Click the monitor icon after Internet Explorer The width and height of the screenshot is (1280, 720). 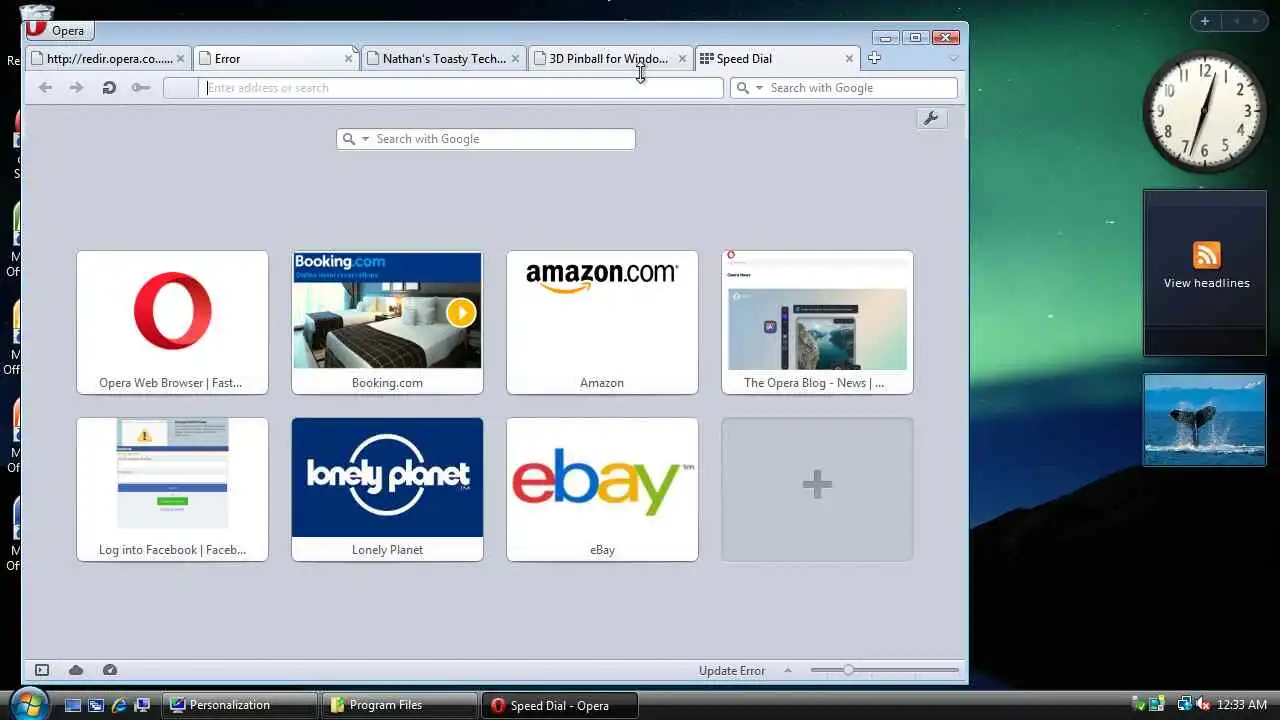click(142, 705)
